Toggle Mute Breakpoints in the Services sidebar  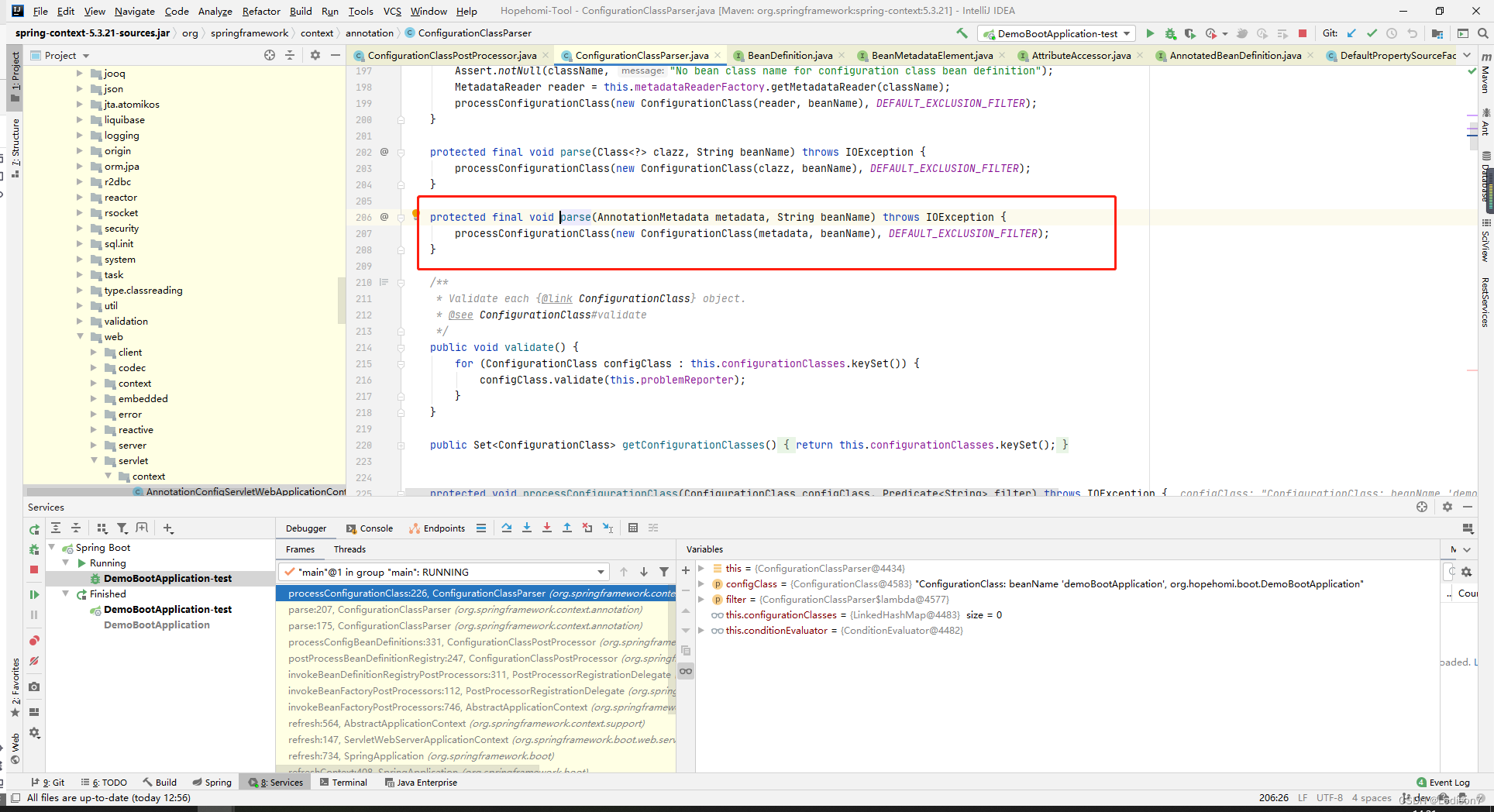tap(34, 661)
